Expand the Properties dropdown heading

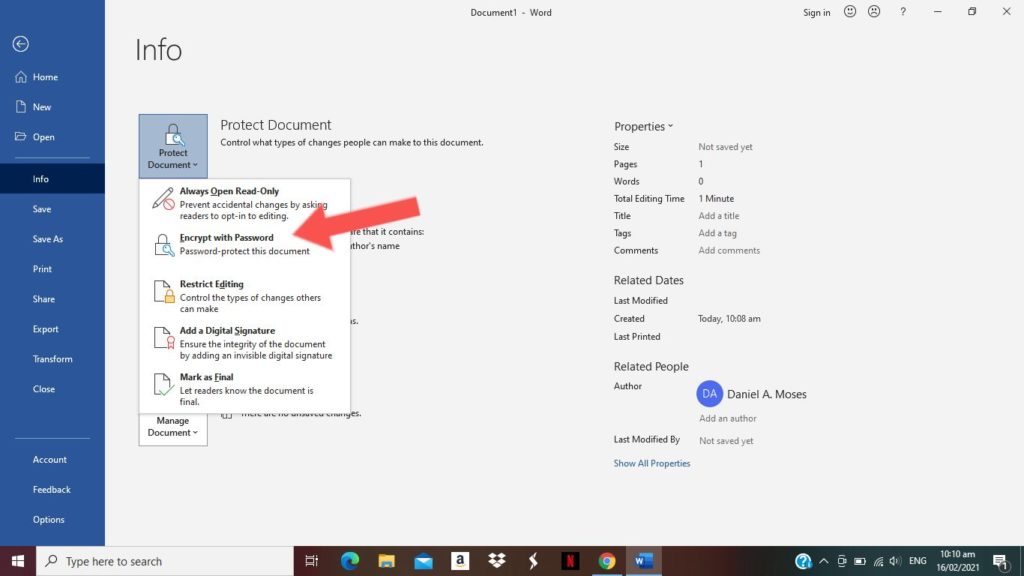(x=643, y=127)
